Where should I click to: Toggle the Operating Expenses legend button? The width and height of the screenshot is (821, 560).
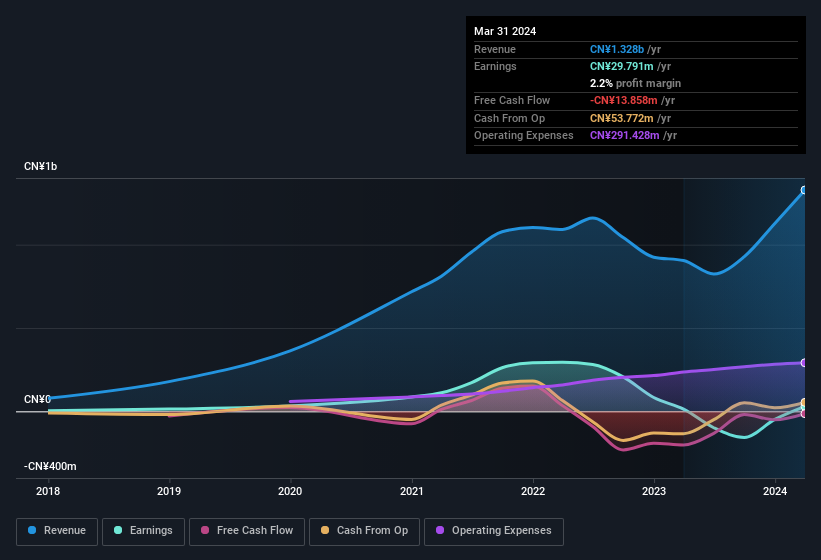(x=494, y=531)
